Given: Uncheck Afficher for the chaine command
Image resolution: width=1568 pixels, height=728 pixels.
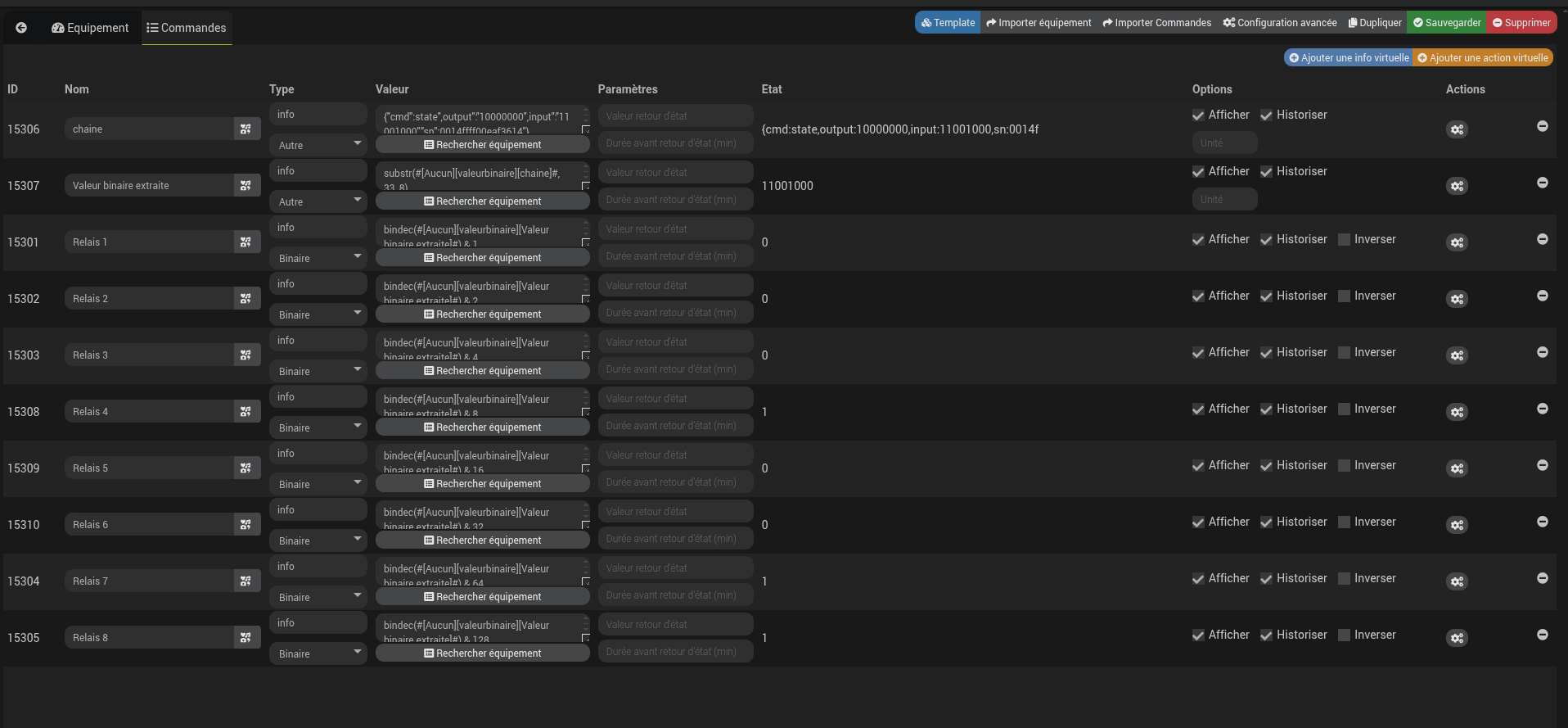Looking at the screenshot, I should click(x=1198, y=115).
